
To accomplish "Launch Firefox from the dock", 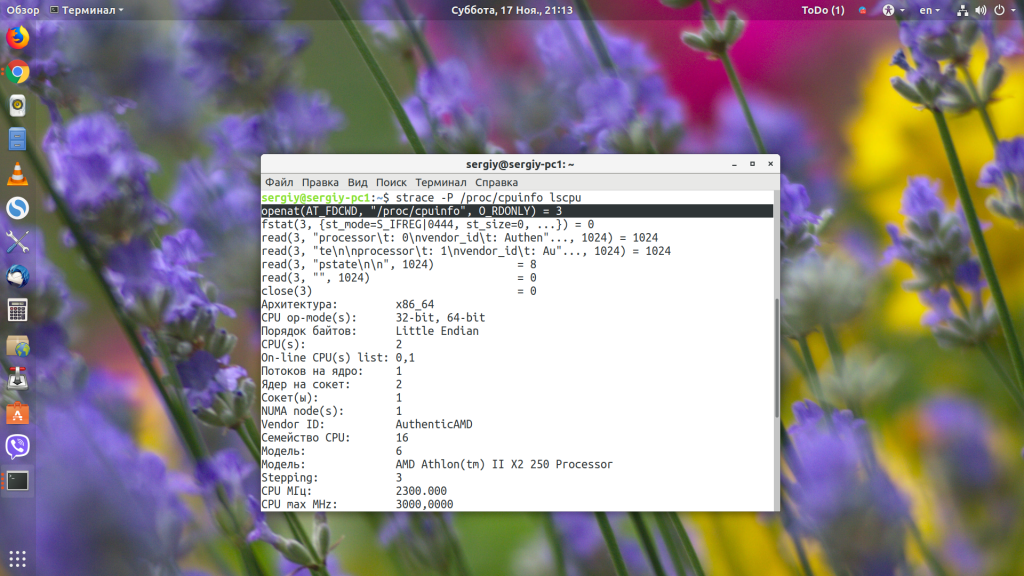I will [x=18, y=37].
